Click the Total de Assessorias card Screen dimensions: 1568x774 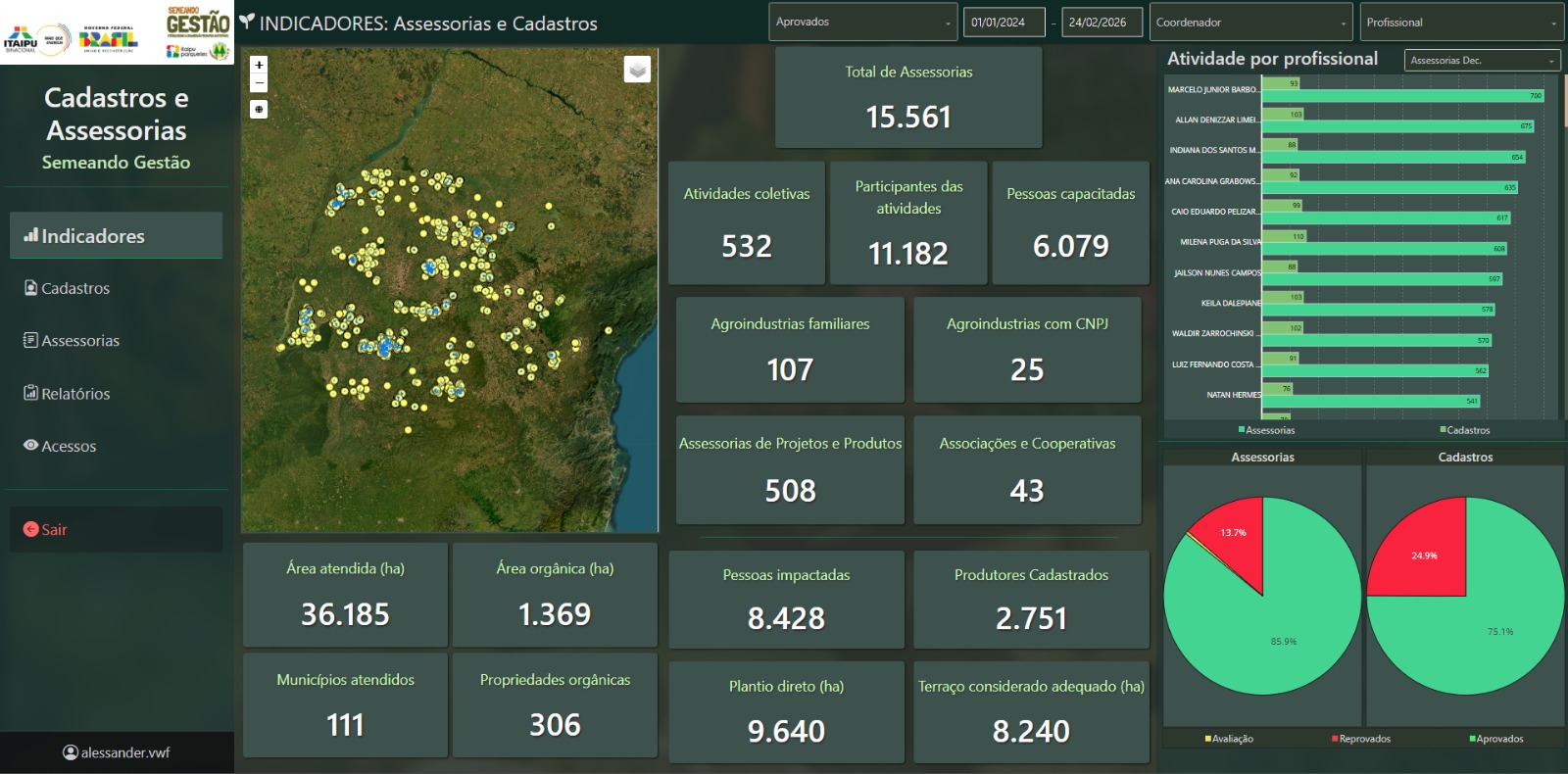point(908,98)
